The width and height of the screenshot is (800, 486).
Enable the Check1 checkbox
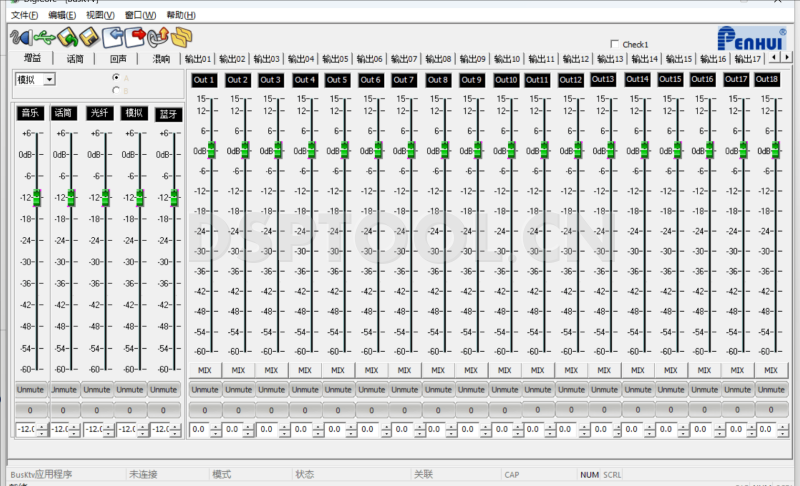pos(614,44)
